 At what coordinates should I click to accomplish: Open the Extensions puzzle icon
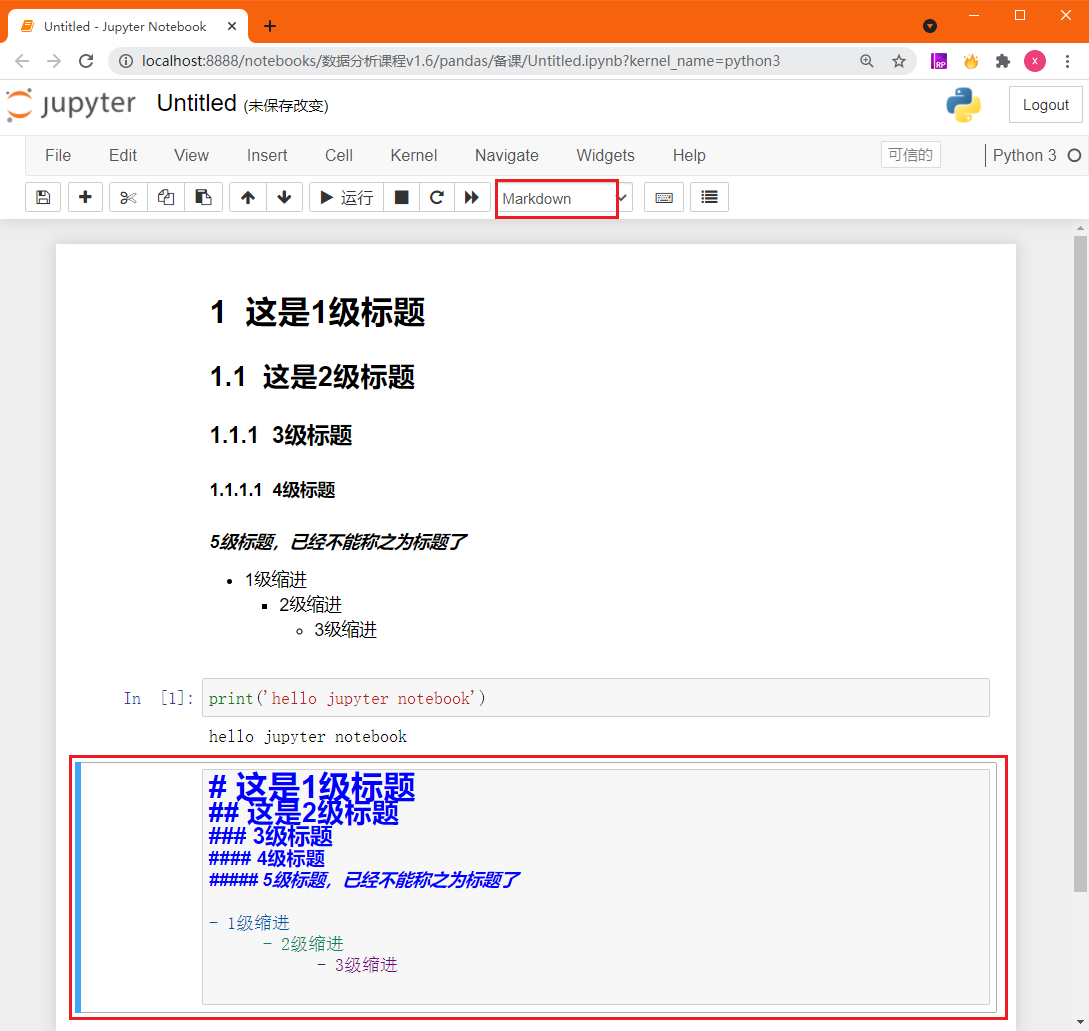[x=1002, y=61]
